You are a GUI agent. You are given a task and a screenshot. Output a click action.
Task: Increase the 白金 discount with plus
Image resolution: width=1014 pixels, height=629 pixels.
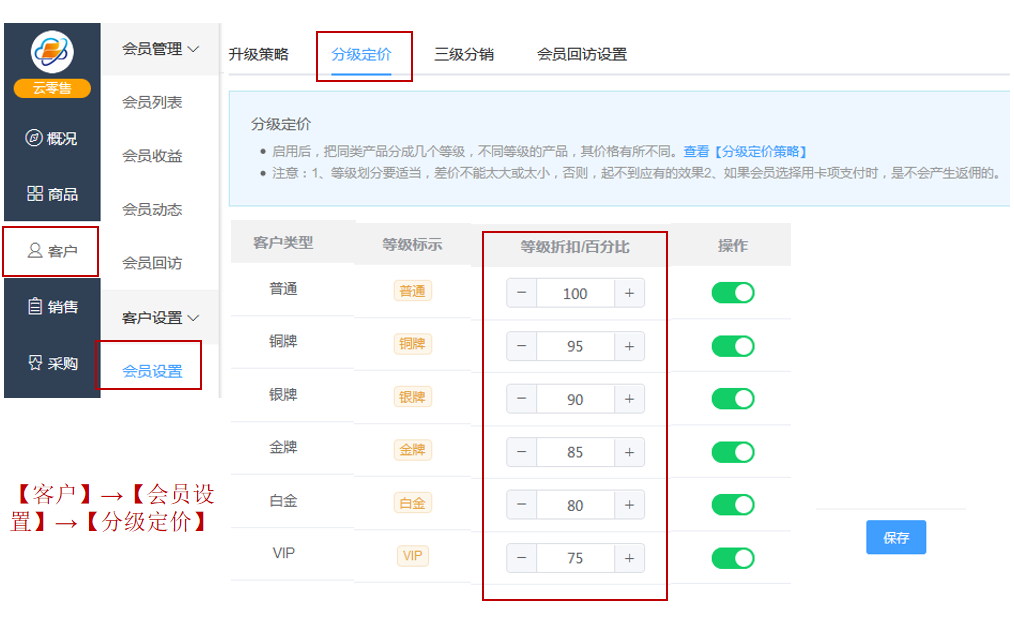(629, 505)
